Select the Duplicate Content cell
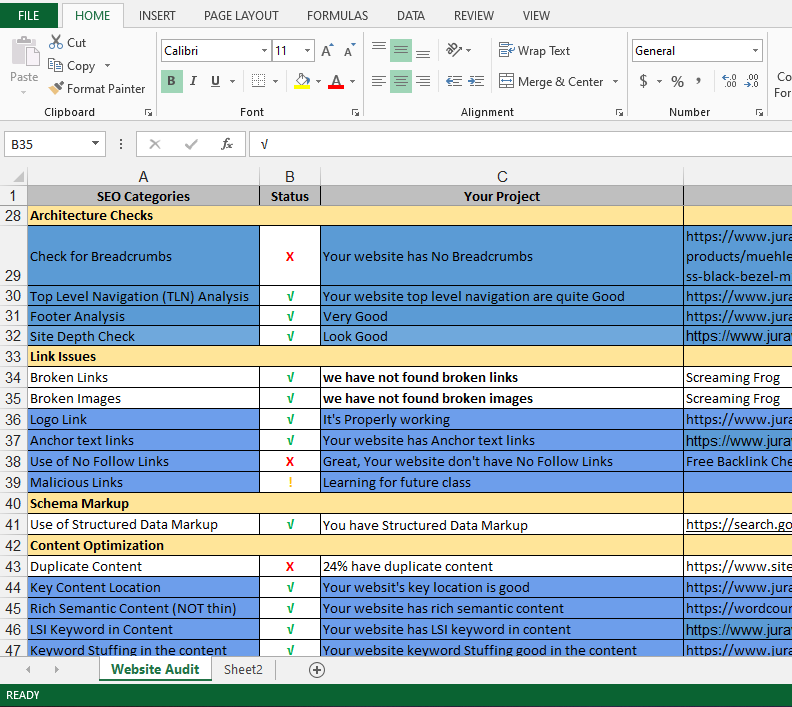The width and height of the screenshot is (792, 707). point(143,567)
